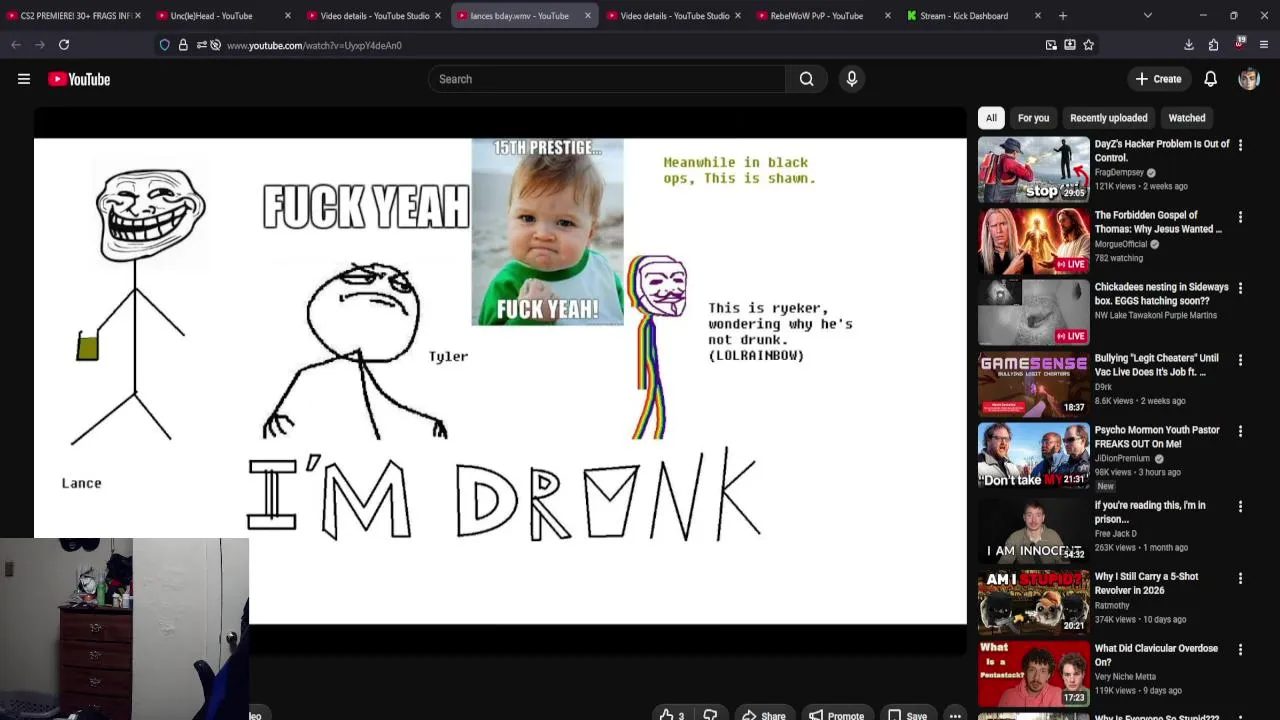Open the If you're reading this title
The width and height of the screenshot is (1280, 720).
click(1150, 512)
